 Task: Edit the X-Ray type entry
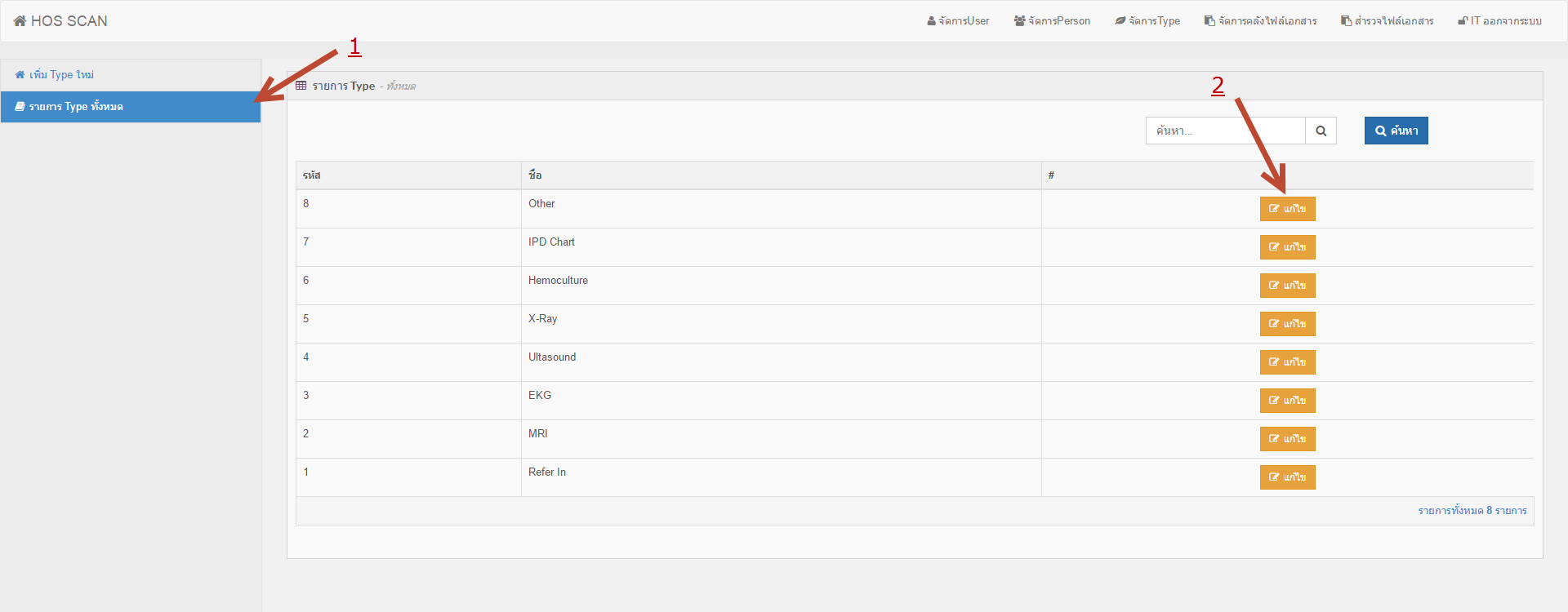(1287, 324)
